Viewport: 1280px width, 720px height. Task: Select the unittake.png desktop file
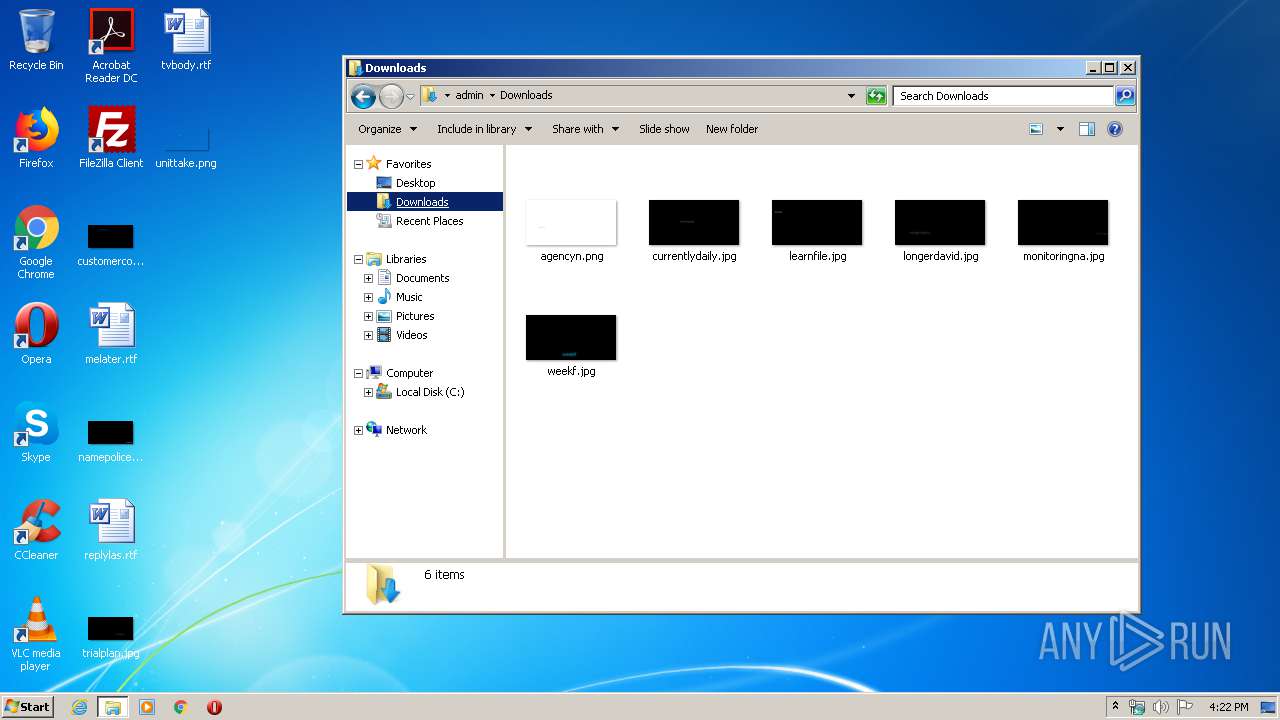click(x=186, y=145)
